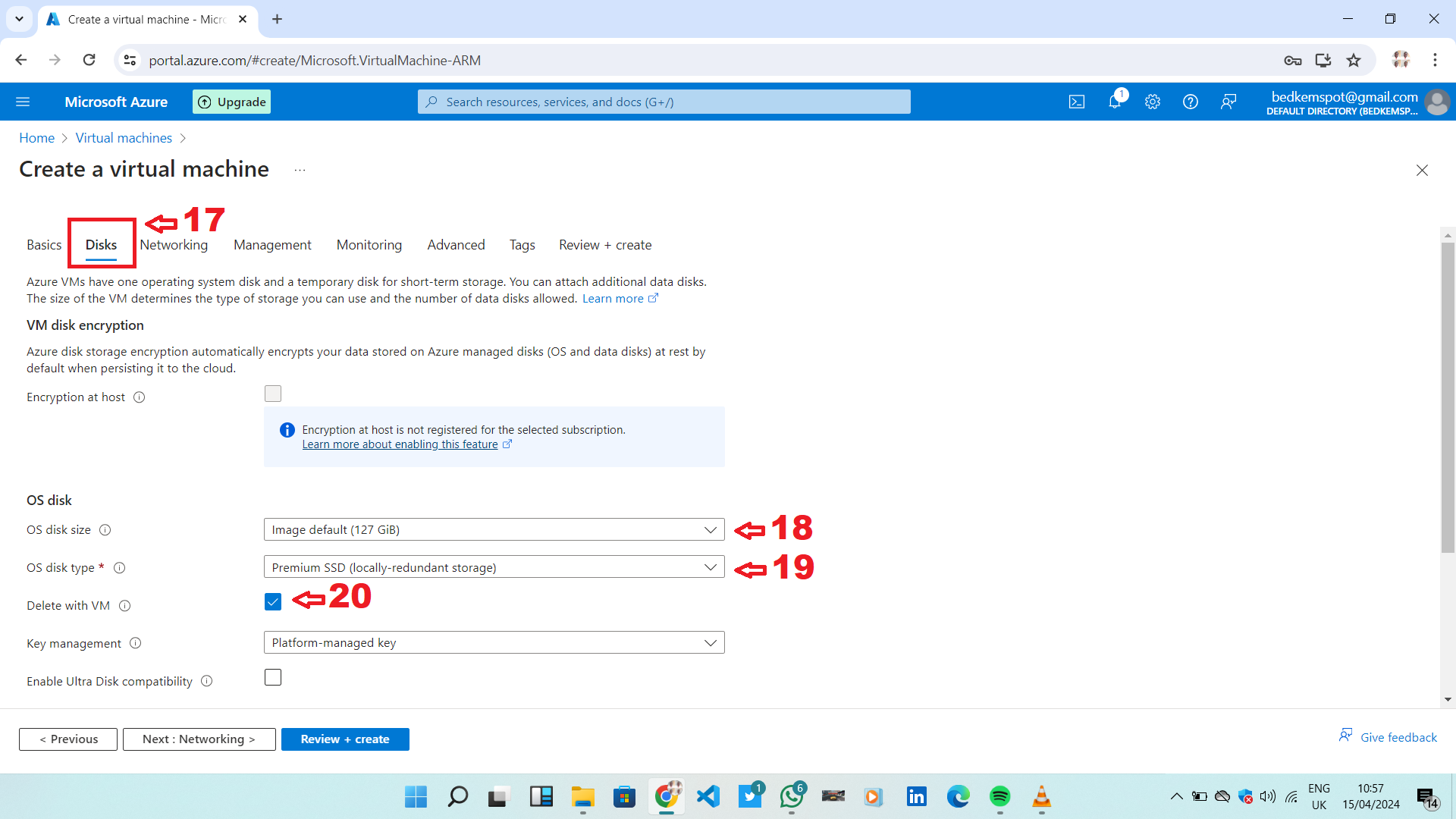Uncheck the Delete with VM checkbox
The width and height of the screenshot is (1456, 819).
click(273, 602)
